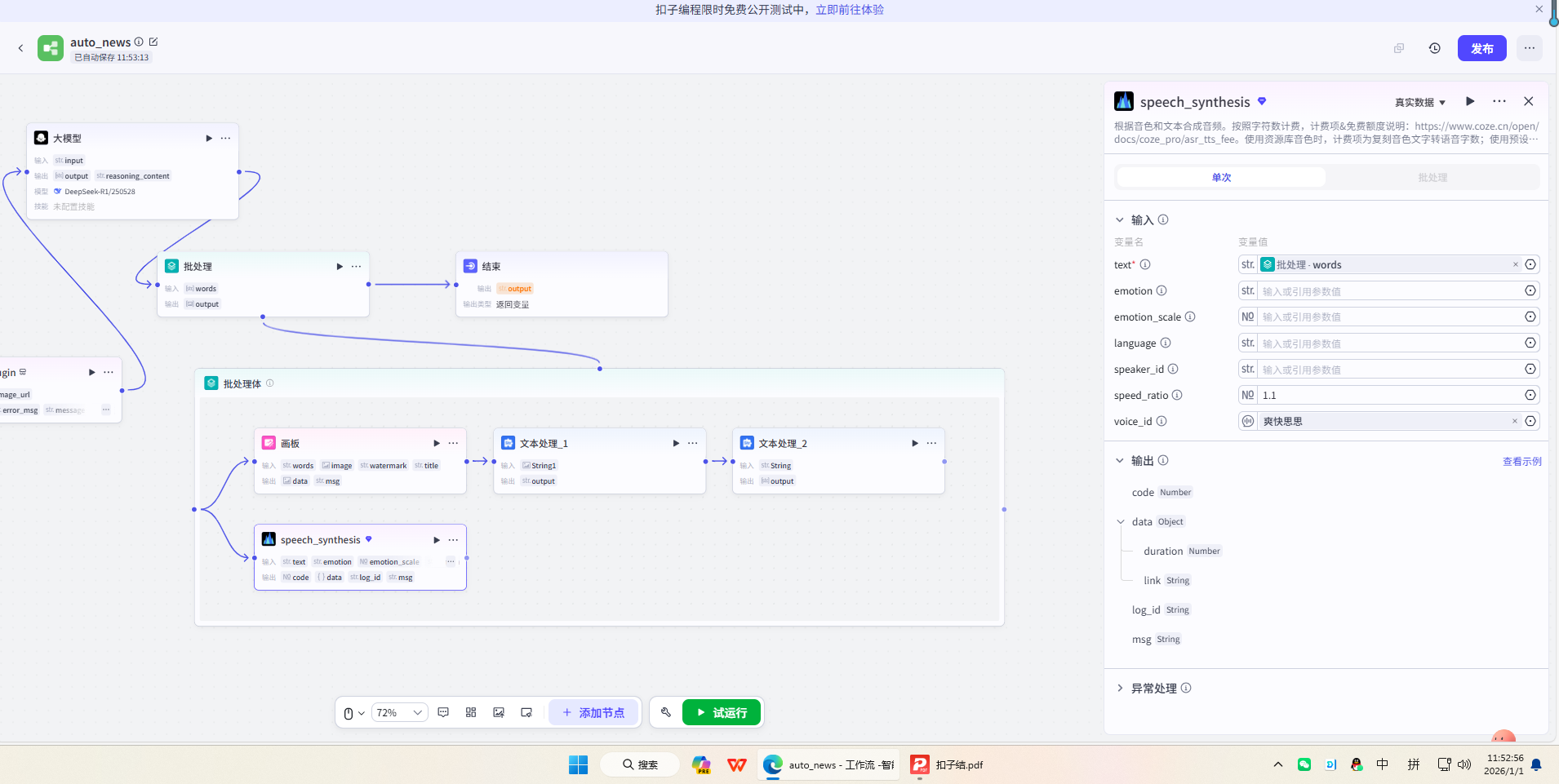Show the 批处理体 info tooltip

click(x=270, y=383)
